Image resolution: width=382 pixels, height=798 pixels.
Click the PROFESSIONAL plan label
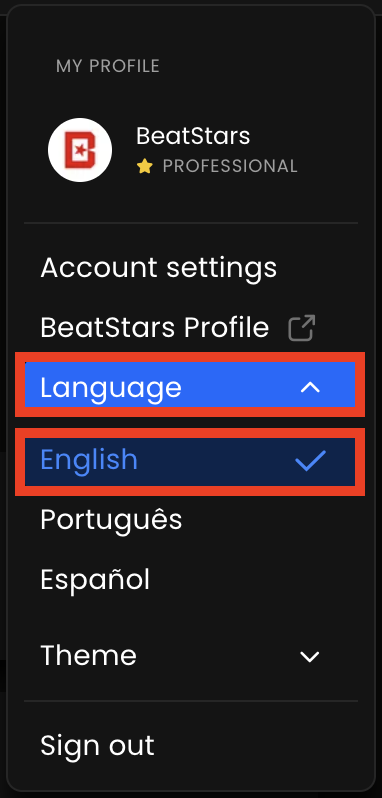point(230,166)
